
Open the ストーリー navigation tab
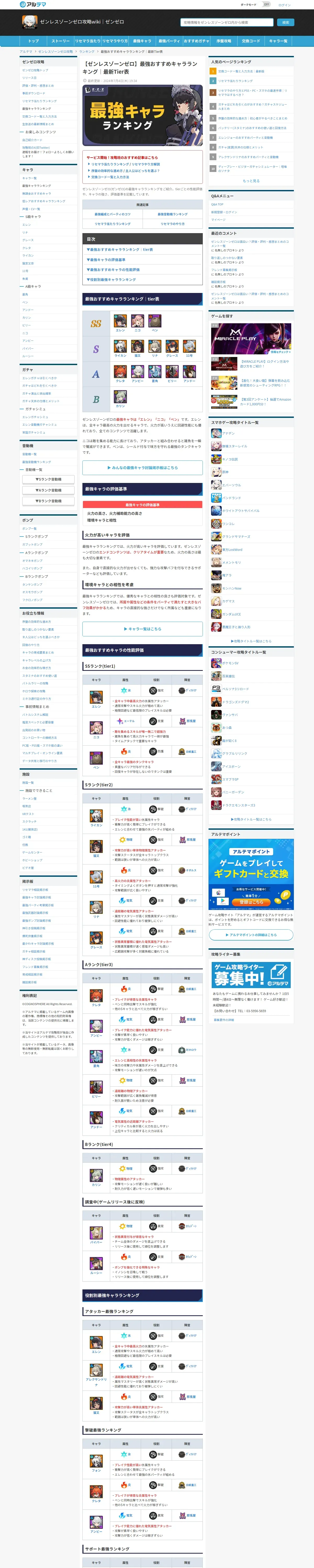(60, 41)
